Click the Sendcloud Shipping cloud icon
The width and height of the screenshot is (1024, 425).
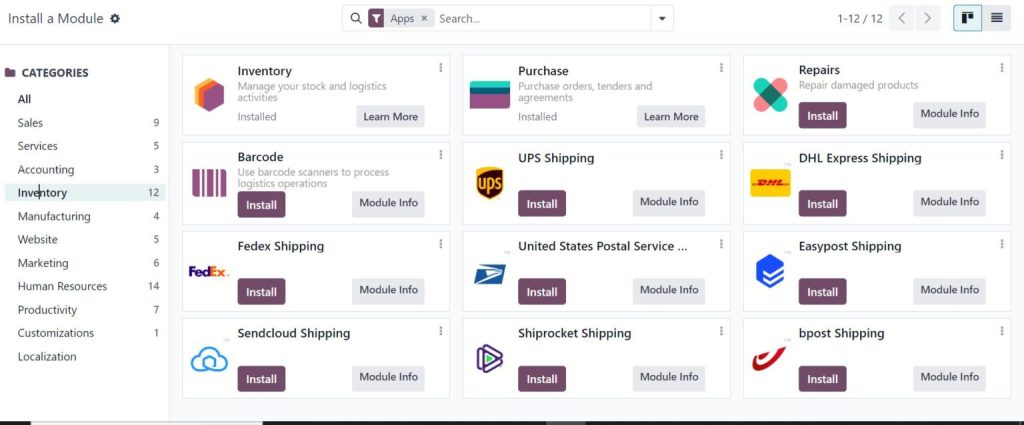209,359
